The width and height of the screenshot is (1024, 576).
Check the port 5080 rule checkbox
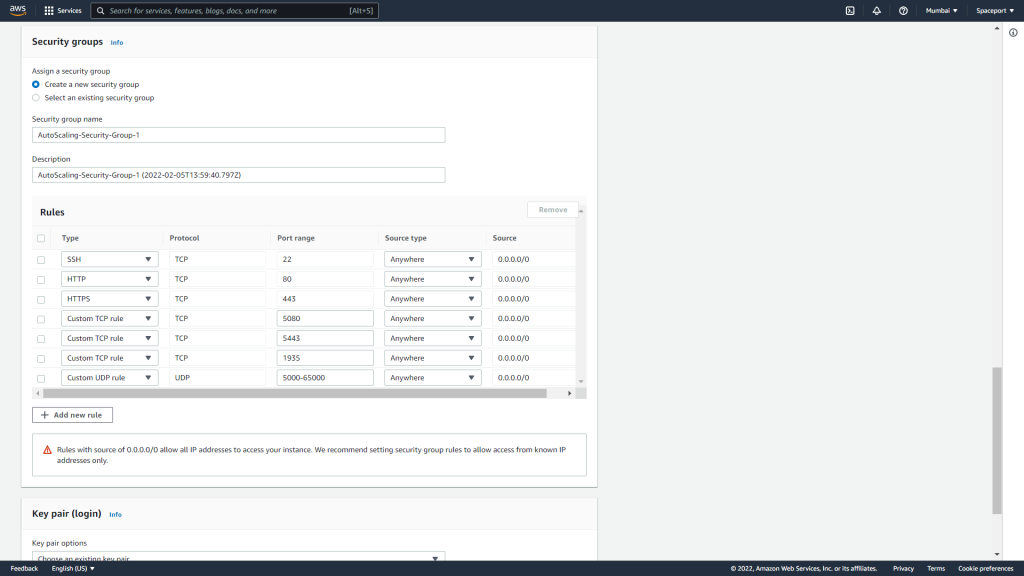pos(41,319)
